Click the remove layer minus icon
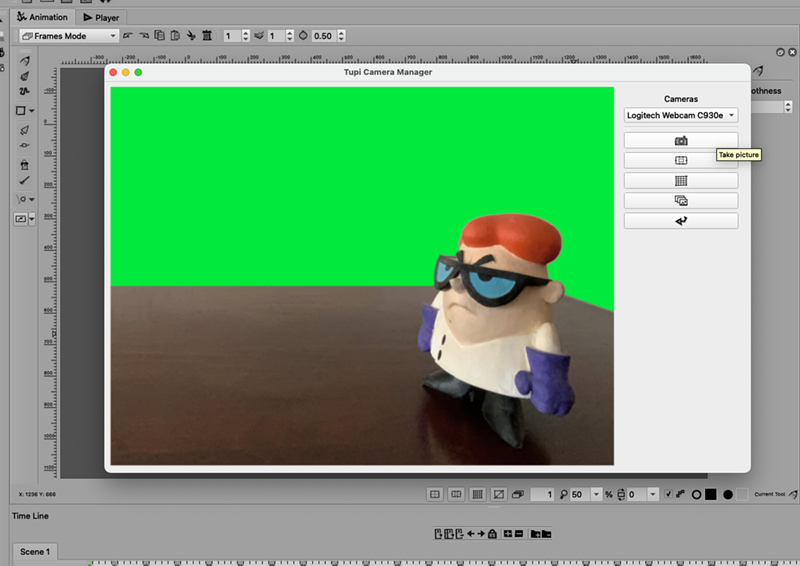Image resolution: width=800 pixels, height=566 pixels. pyautogui.click(x=519, y=534)
